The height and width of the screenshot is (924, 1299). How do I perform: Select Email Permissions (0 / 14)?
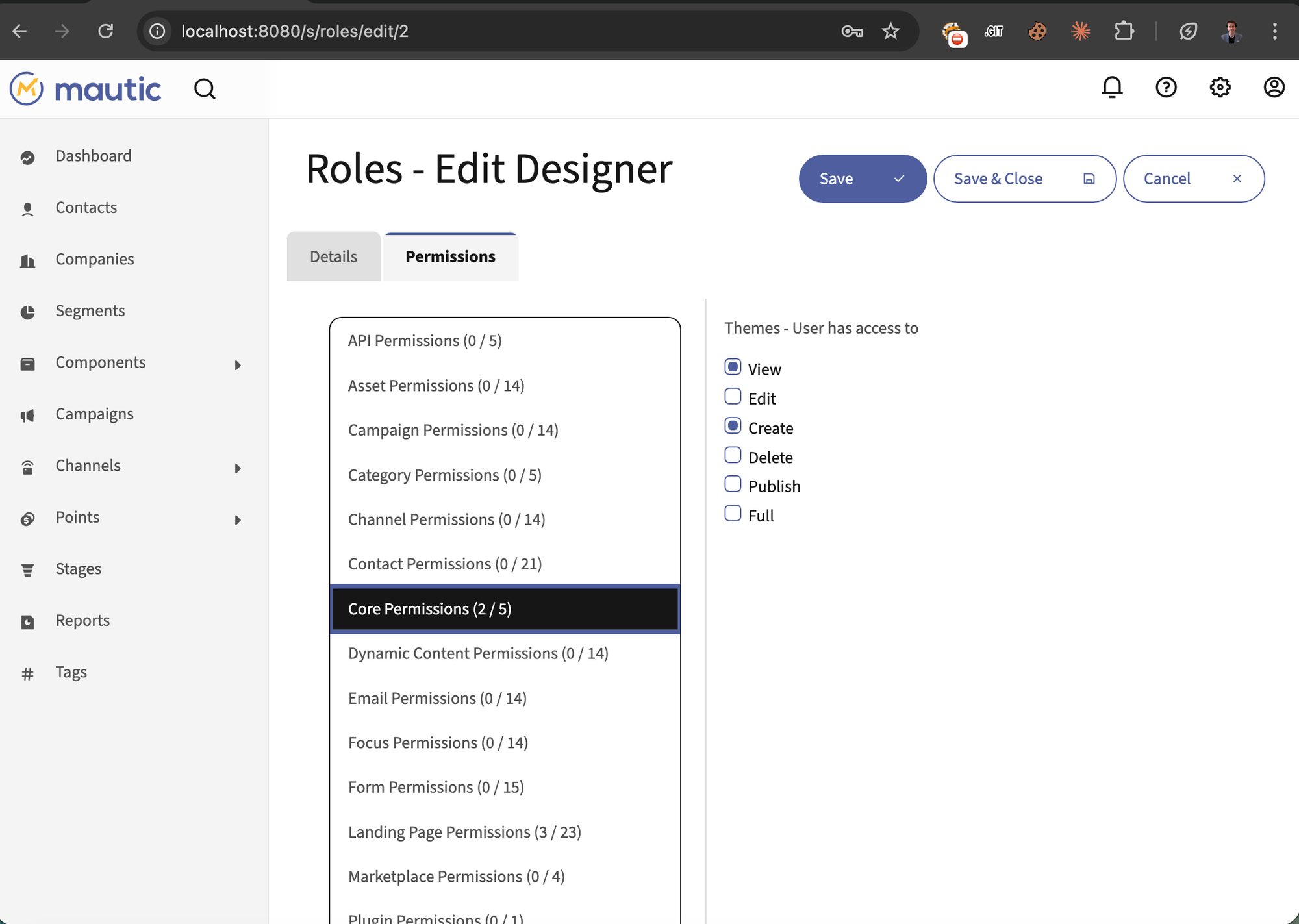[505, 699]
